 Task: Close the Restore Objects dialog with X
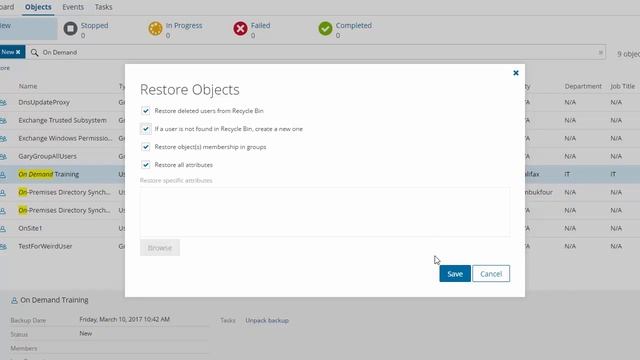(x=516, y=73)
